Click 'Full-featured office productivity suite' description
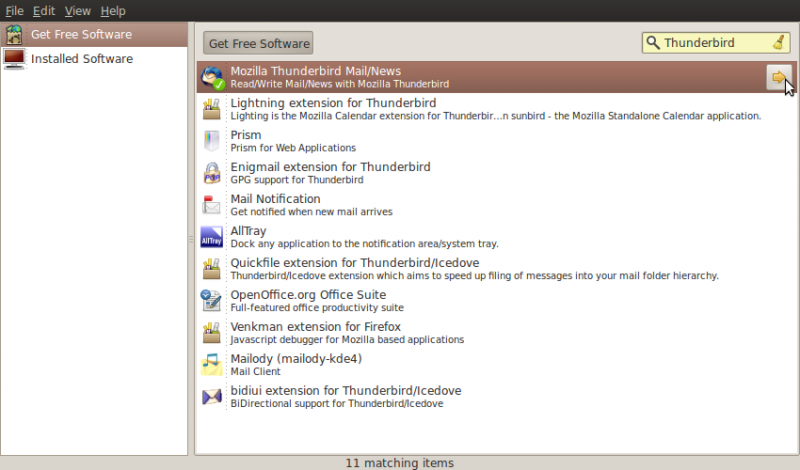800x470 pixels. click(317, 308)
